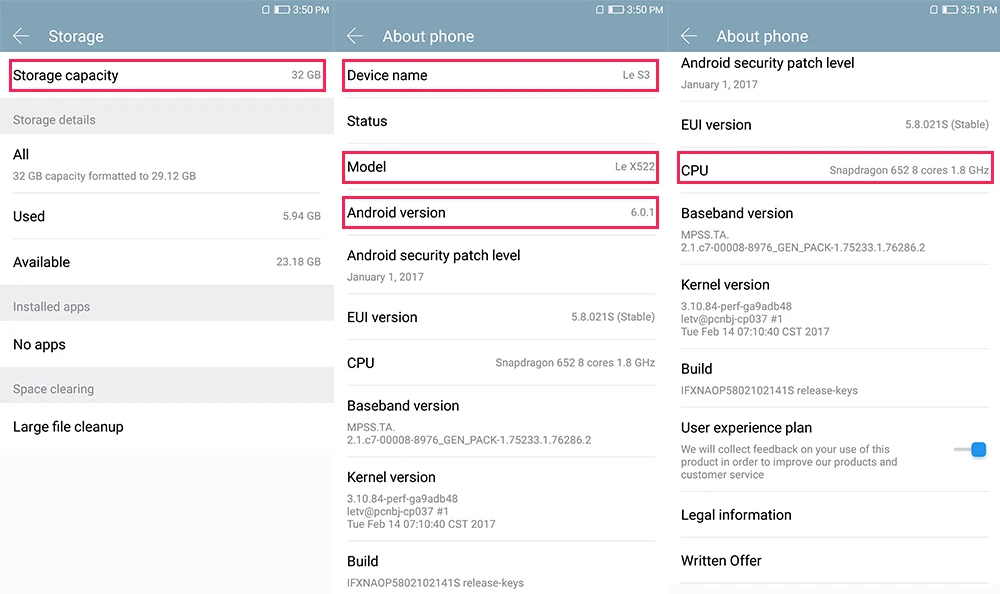
Task: Tap SIM icon in middle screen status bar
Action: pyautogui.click(x=599, y=10)
